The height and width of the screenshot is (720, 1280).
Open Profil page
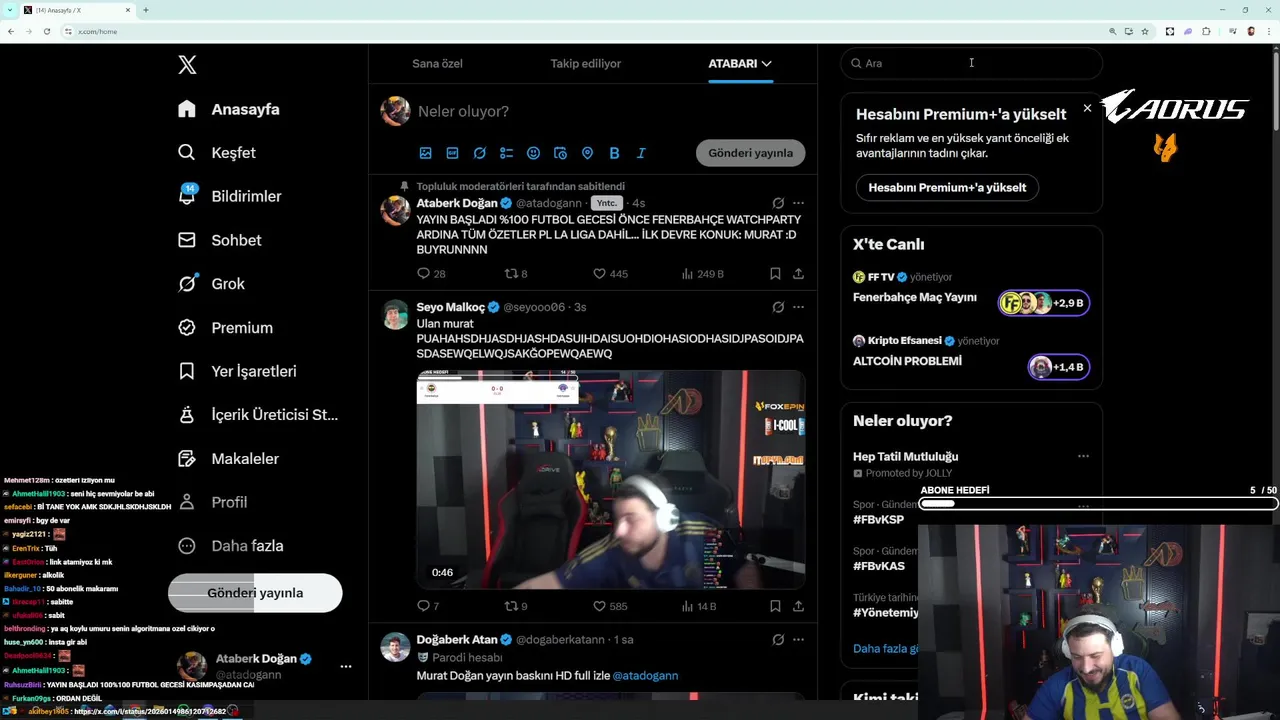tap(212, 502)
